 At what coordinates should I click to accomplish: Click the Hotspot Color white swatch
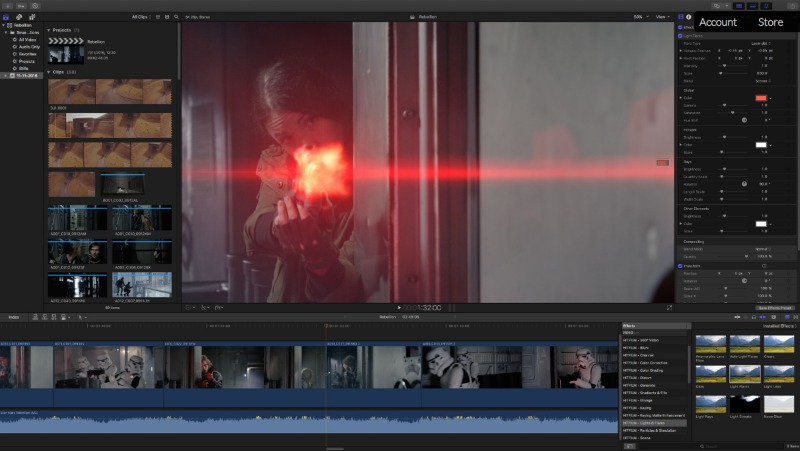761,145
